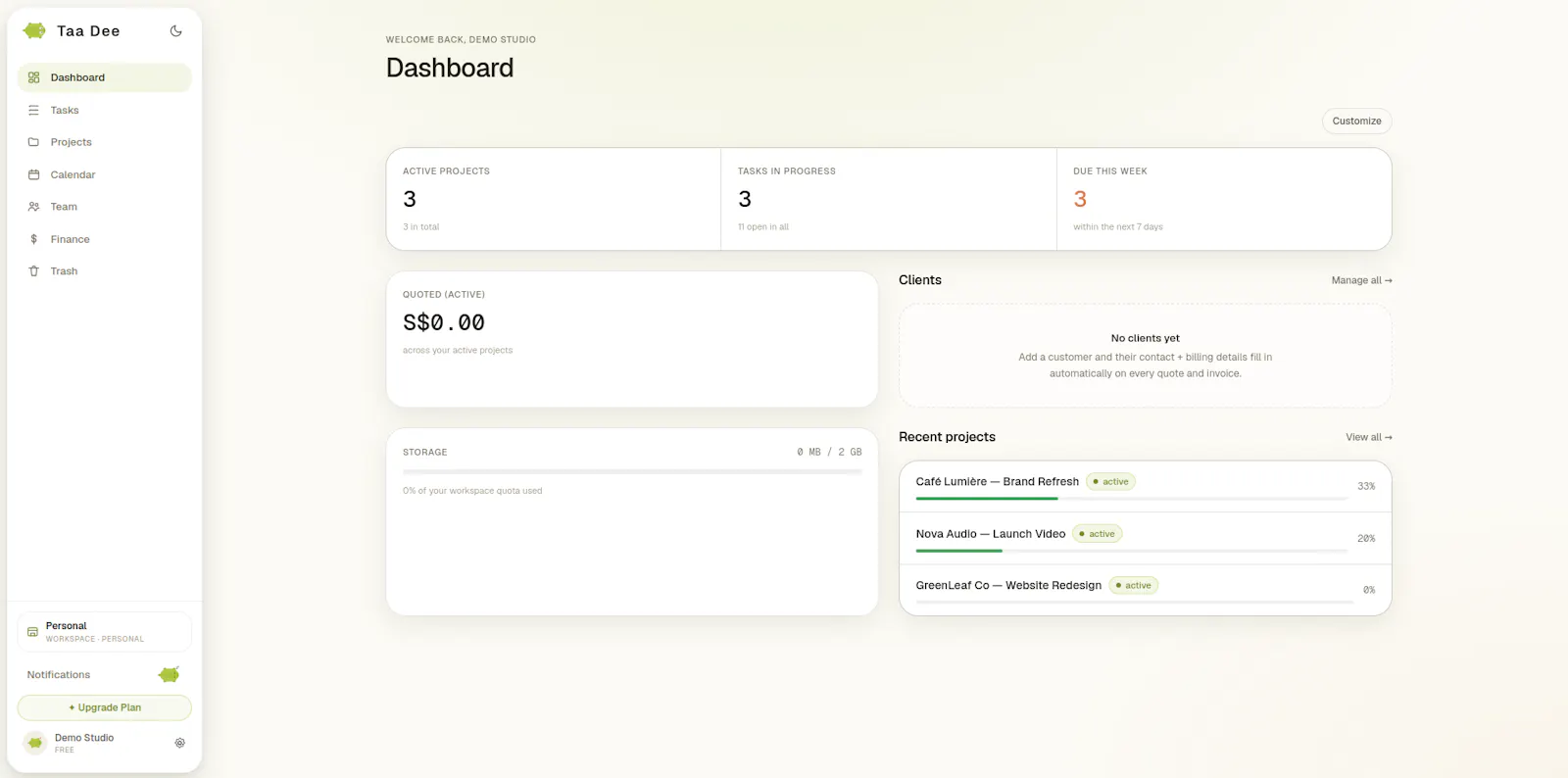The height and width of the screenshot is (778, 1568).
Task: Click the Dashboard grid icon in sidebar
Action: pyautogui.click(x=33, y=77)
